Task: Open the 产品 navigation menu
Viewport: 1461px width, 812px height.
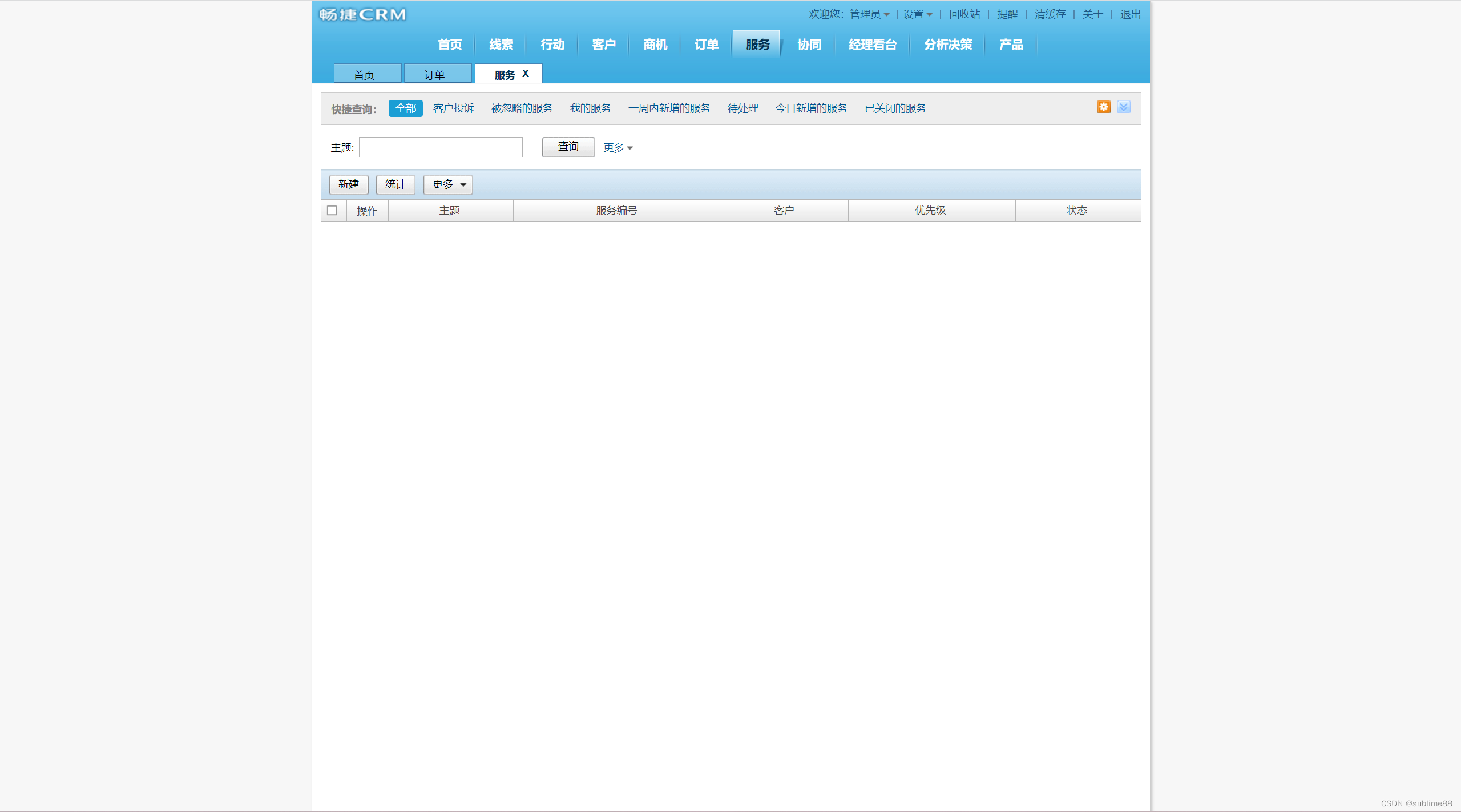Action: coord(1011,45)
